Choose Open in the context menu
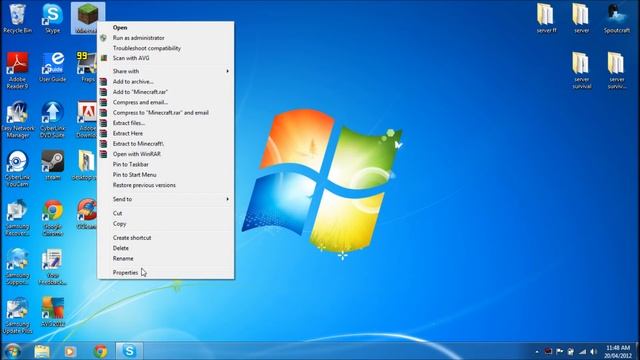This screenshot has width=640, height=360. tap(166, 27)
